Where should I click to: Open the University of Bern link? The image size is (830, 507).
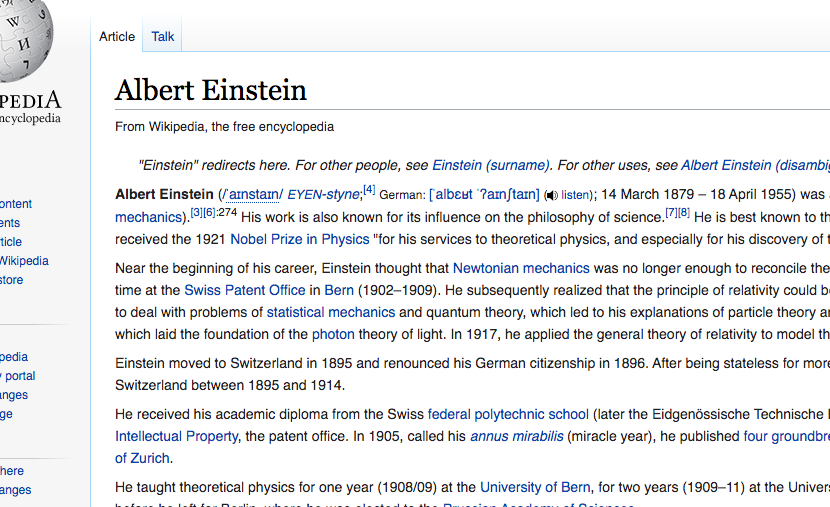[535, 487]
